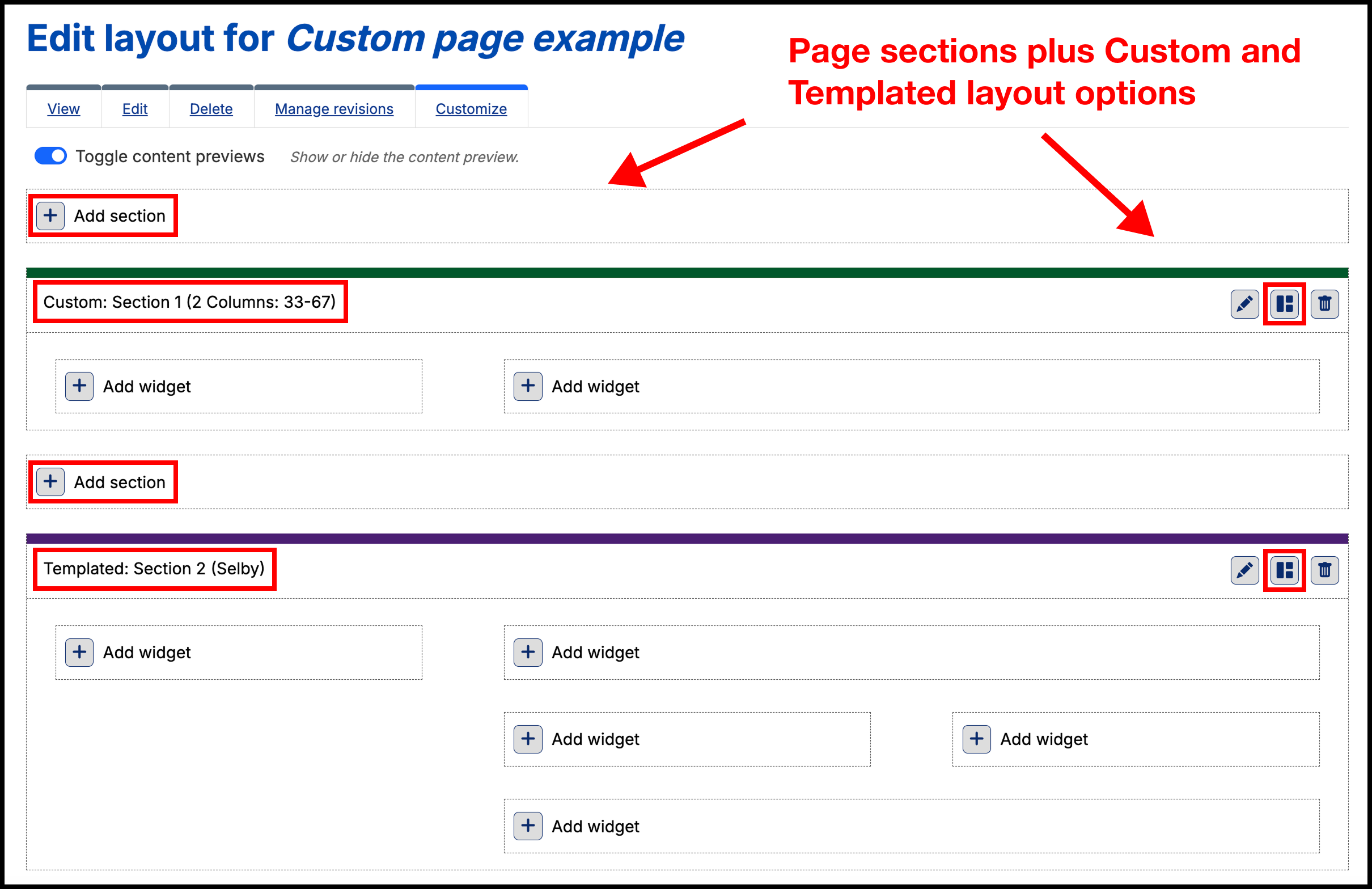Click Edit layout for Custom page example heading

tap(355, 39)
